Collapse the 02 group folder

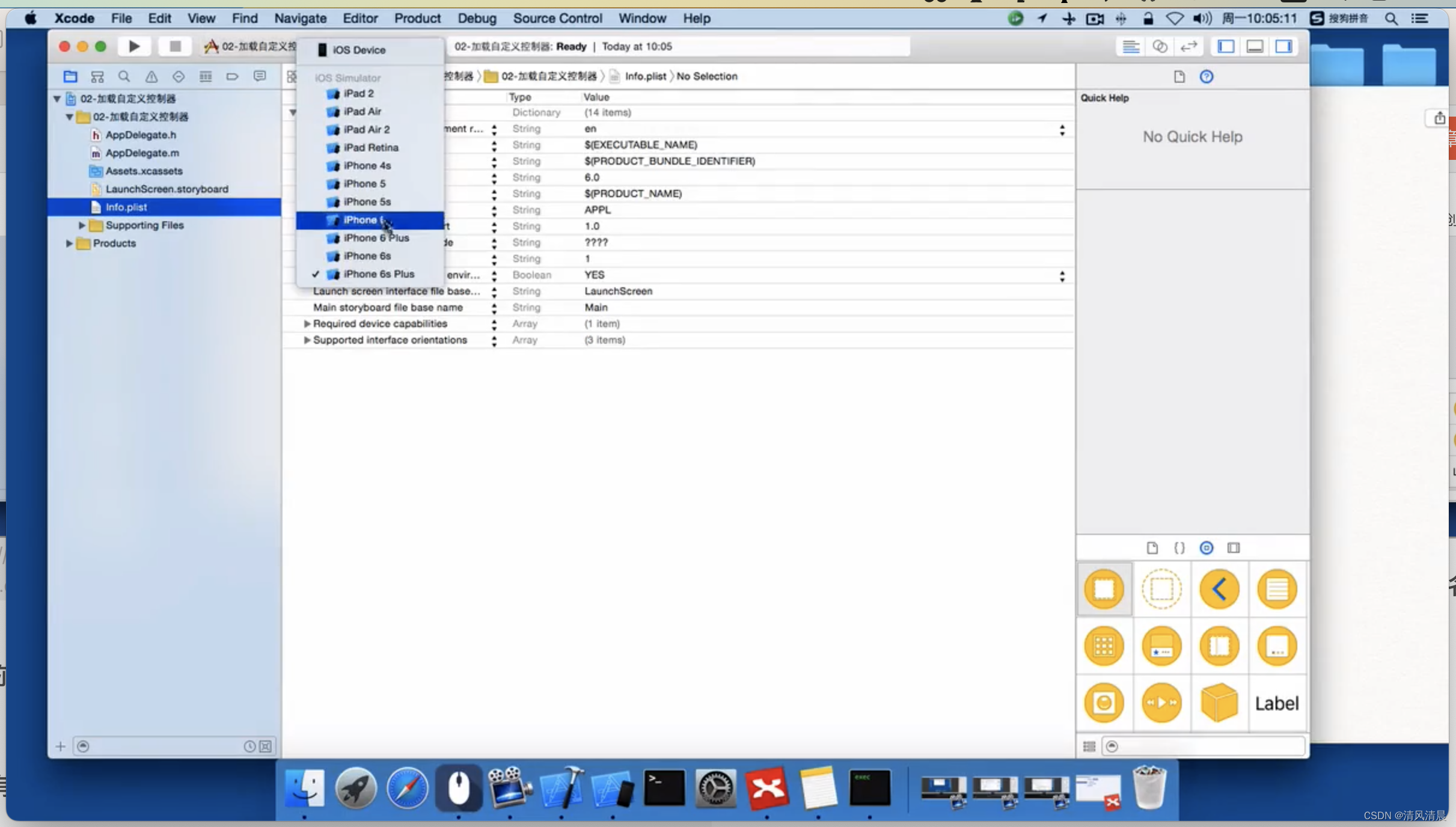(x=69, y=117)
